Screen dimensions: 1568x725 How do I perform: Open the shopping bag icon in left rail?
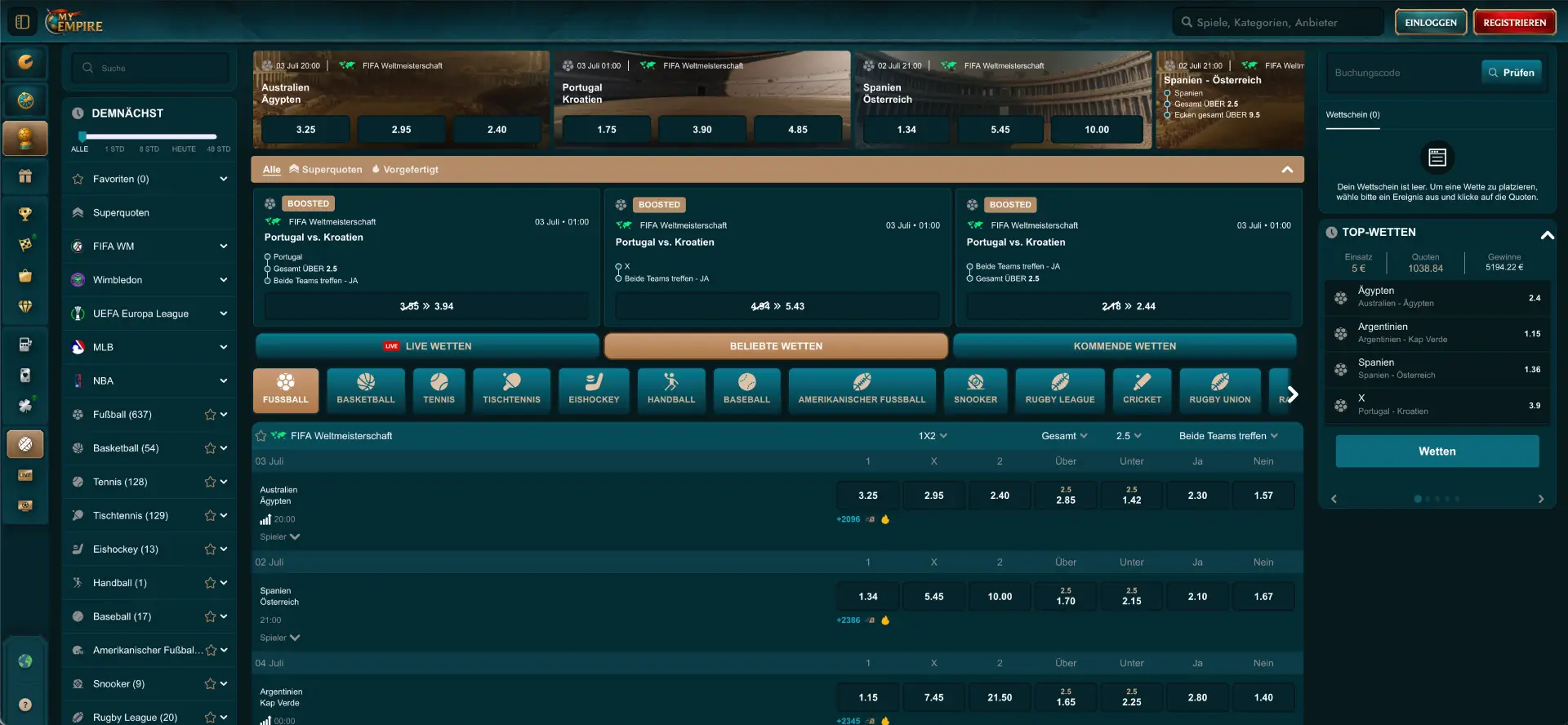pos(25,276)
